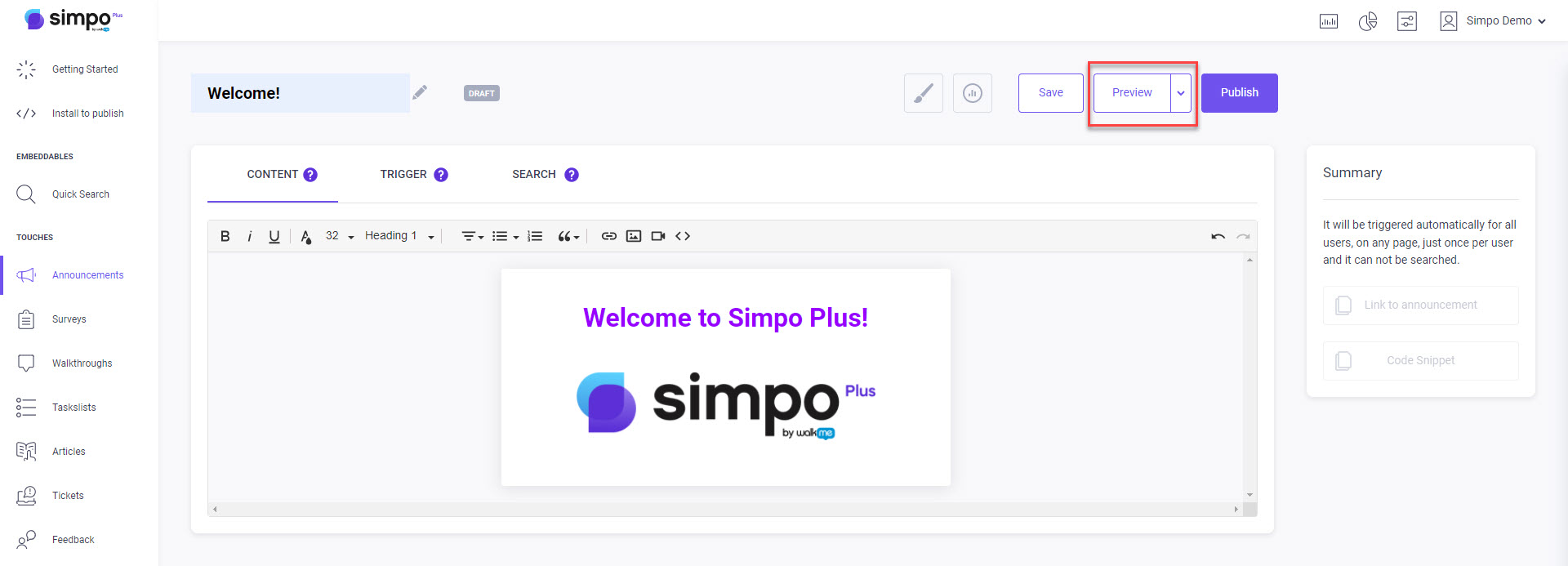Click the undo arrow icon
1568x566 pixels.
point(1218,236)
